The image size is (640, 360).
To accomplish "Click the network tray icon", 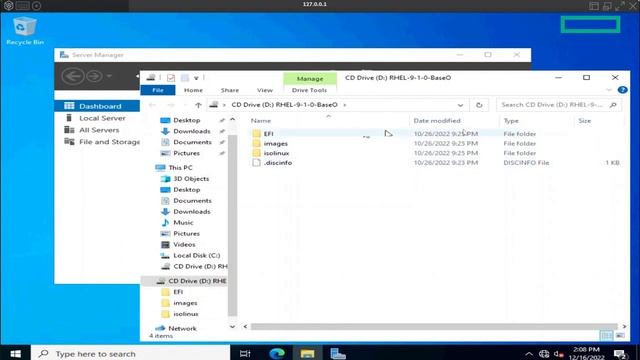I will [x=544, y=354].
